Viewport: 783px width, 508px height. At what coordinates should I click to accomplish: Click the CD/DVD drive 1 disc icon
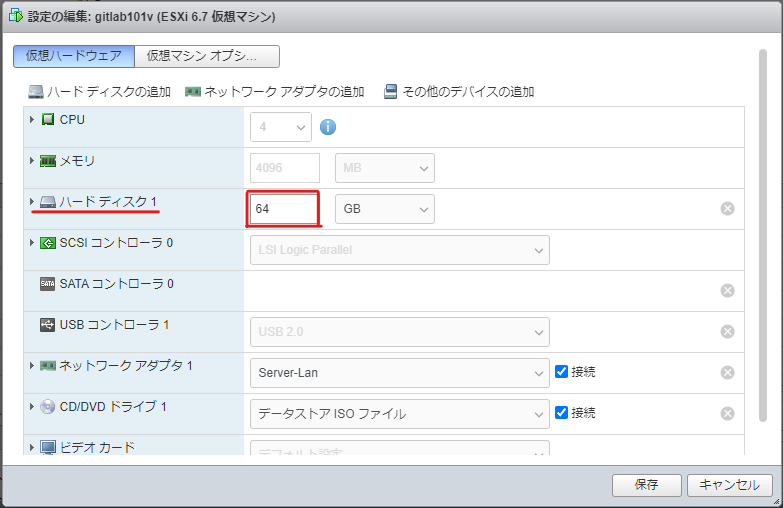tap(47, 407)
